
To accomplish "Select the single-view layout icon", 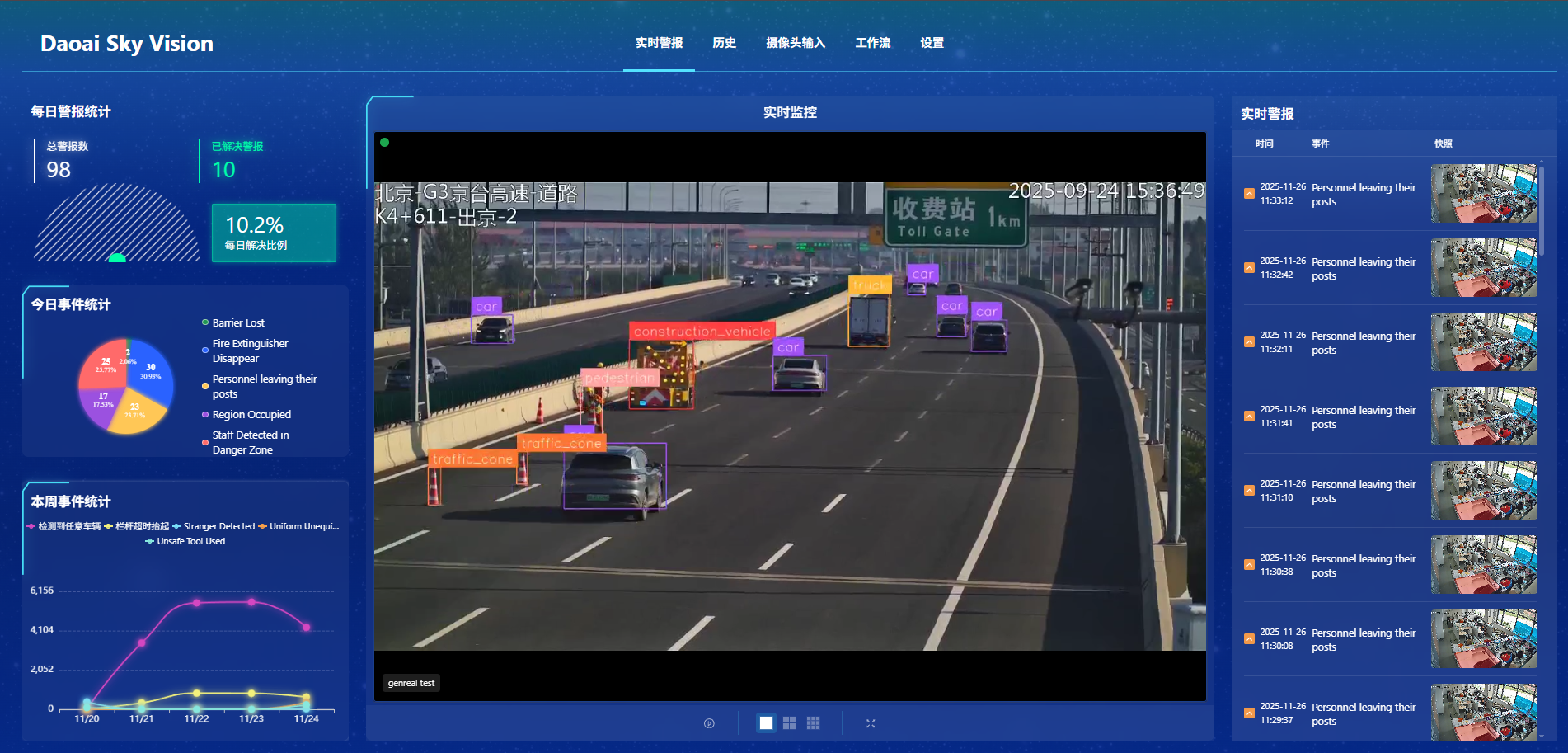I will 766,723.
